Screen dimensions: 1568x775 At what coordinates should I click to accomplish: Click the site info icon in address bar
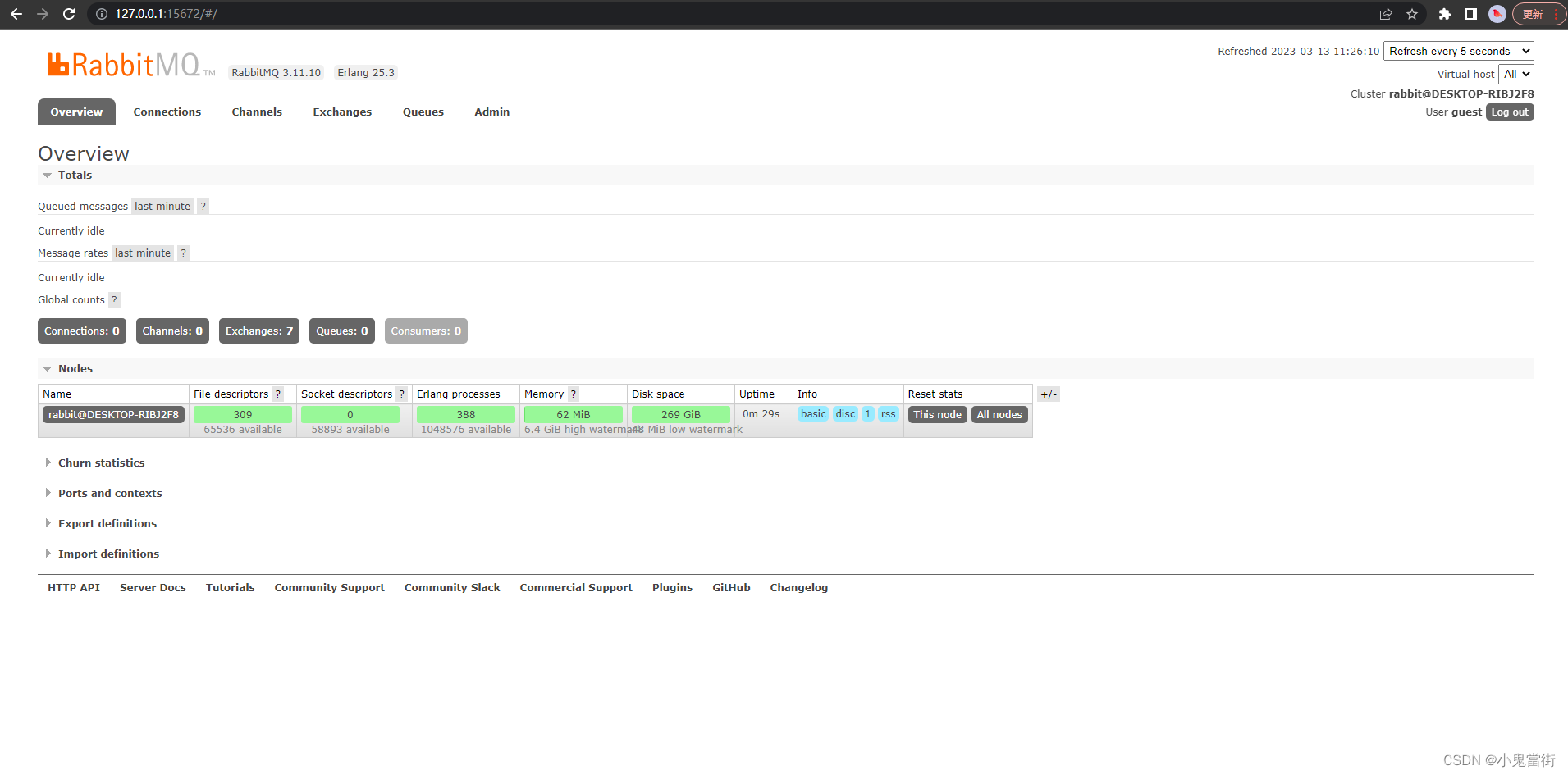coord(102,14)
